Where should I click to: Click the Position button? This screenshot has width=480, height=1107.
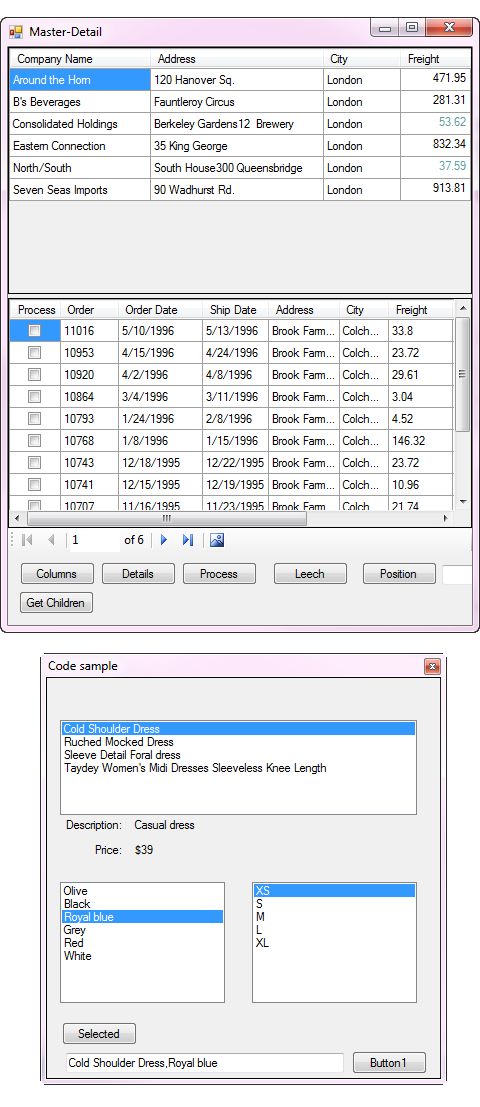coord(399,574)
